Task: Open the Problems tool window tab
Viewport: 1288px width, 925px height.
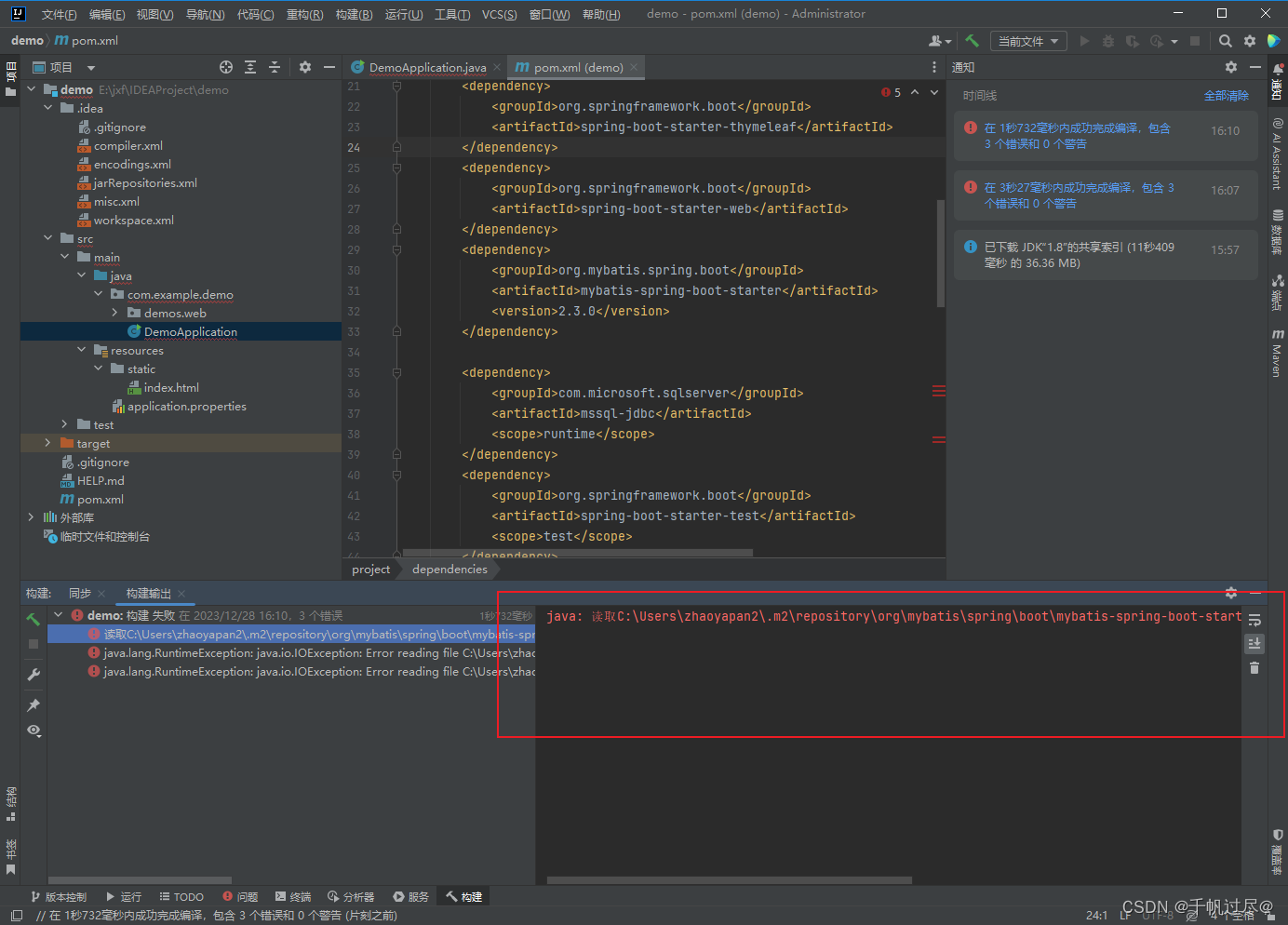Action: coord(240,897)
